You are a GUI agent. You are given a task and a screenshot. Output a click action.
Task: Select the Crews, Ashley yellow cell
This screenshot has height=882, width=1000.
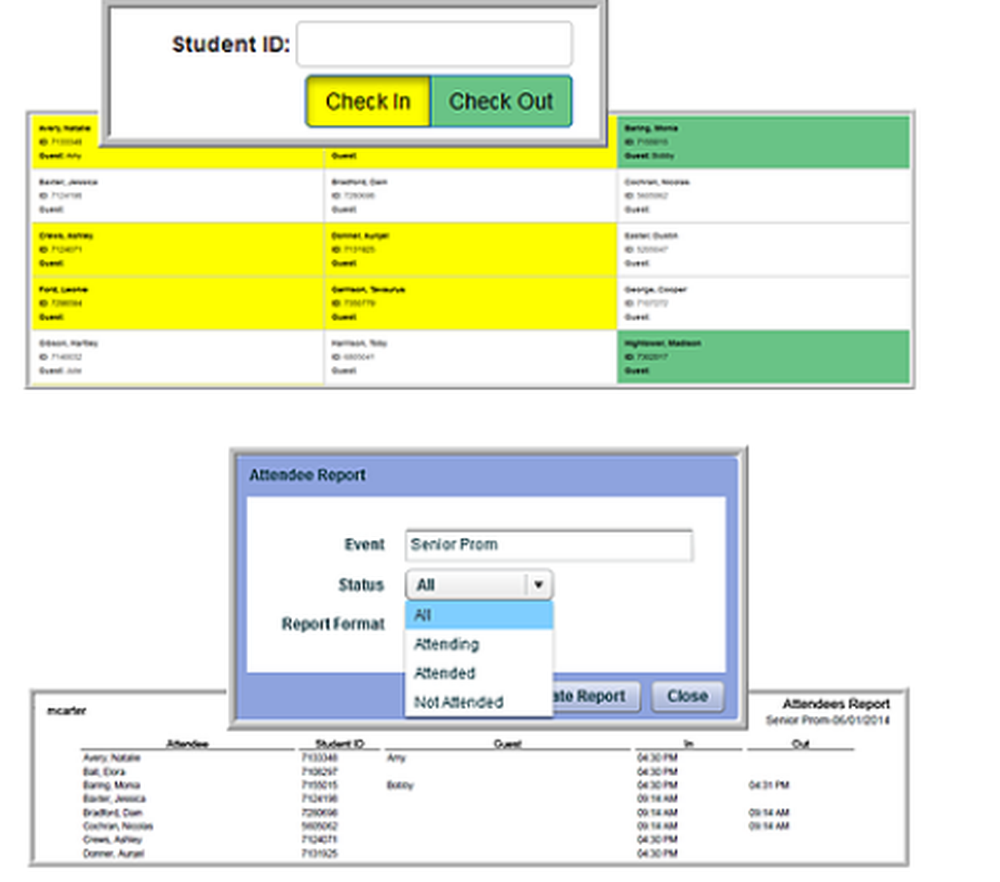click(178, 249)
